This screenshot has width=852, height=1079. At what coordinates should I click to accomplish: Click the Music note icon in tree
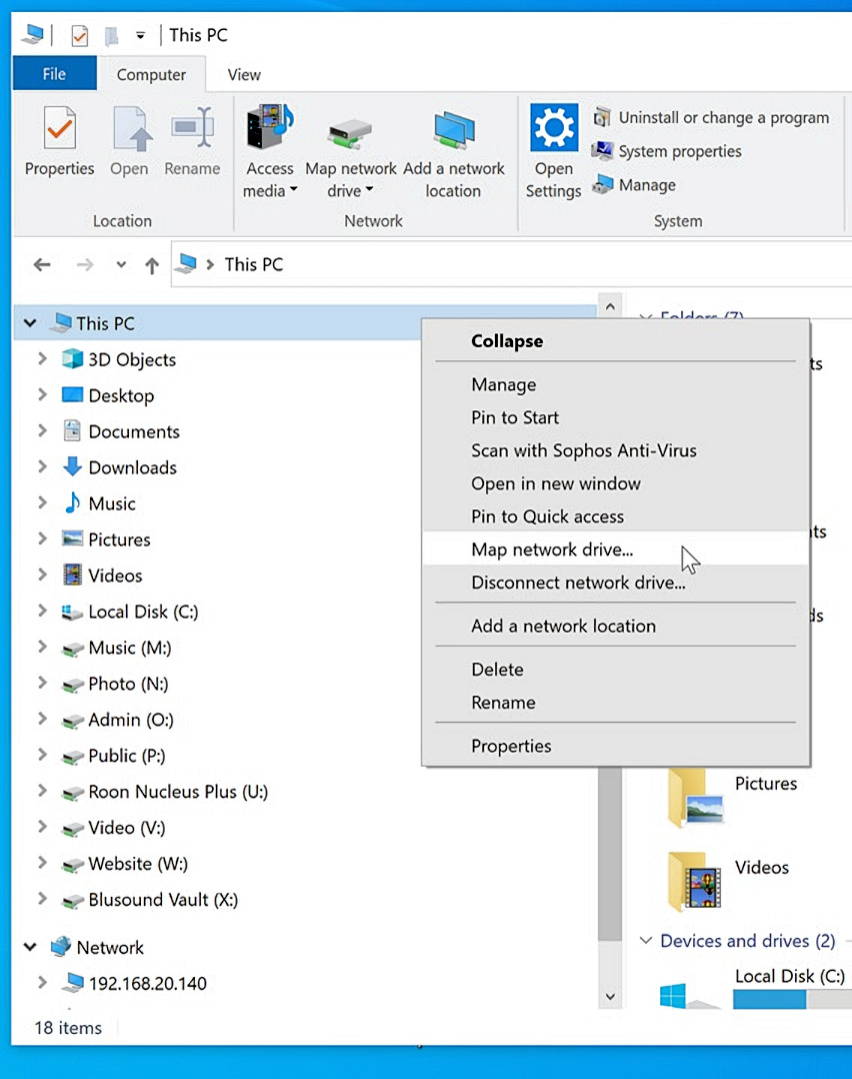point(72,503)
